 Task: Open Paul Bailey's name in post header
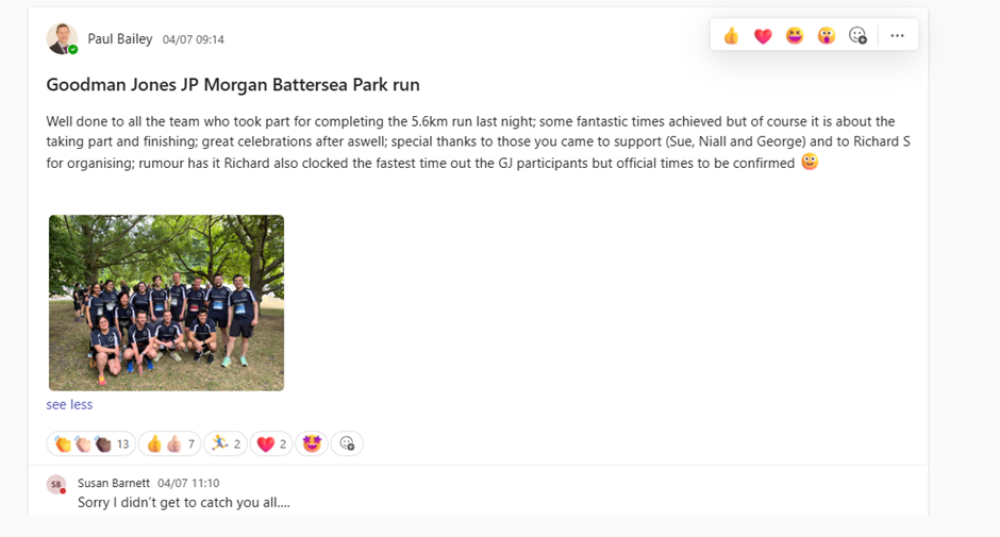[x=120, y=39]
